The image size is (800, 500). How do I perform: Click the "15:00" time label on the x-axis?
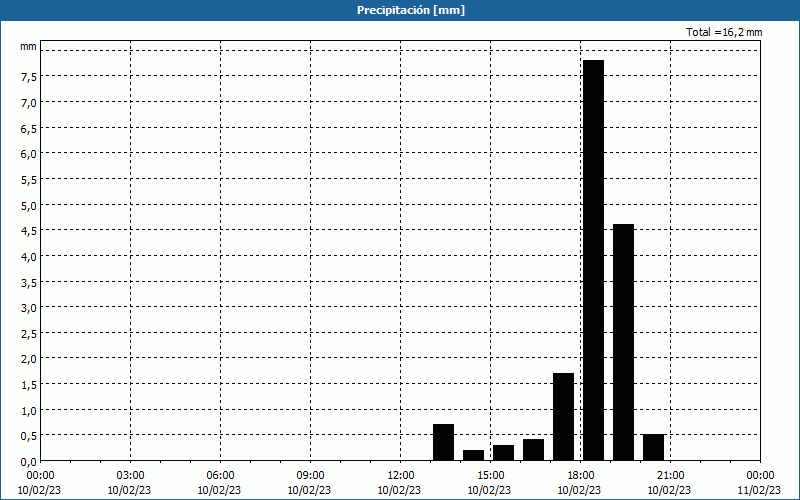(491, 476)
